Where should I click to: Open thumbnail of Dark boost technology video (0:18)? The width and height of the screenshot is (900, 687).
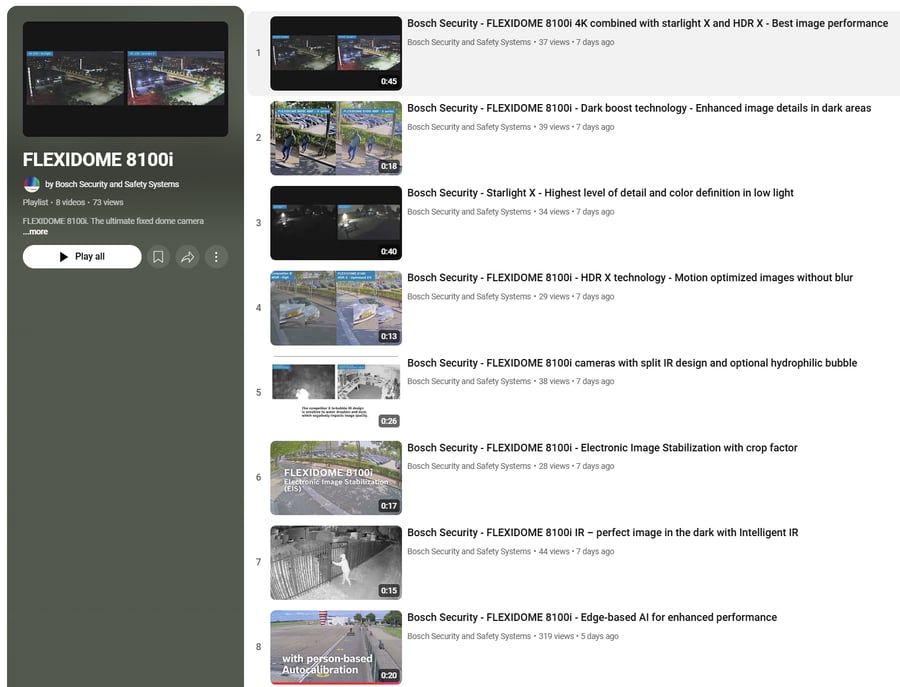(x=336, y=138)
